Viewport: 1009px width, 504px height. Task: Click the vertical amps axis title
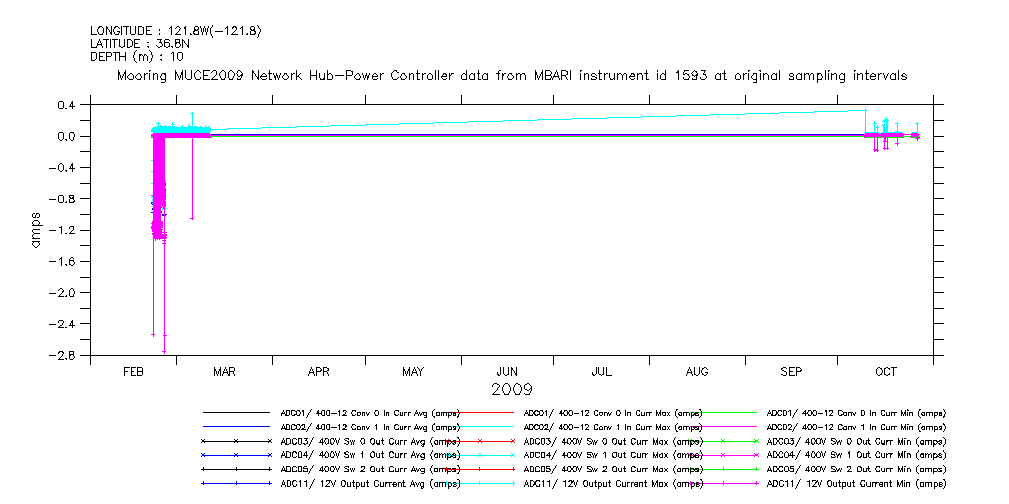point(36,229)
